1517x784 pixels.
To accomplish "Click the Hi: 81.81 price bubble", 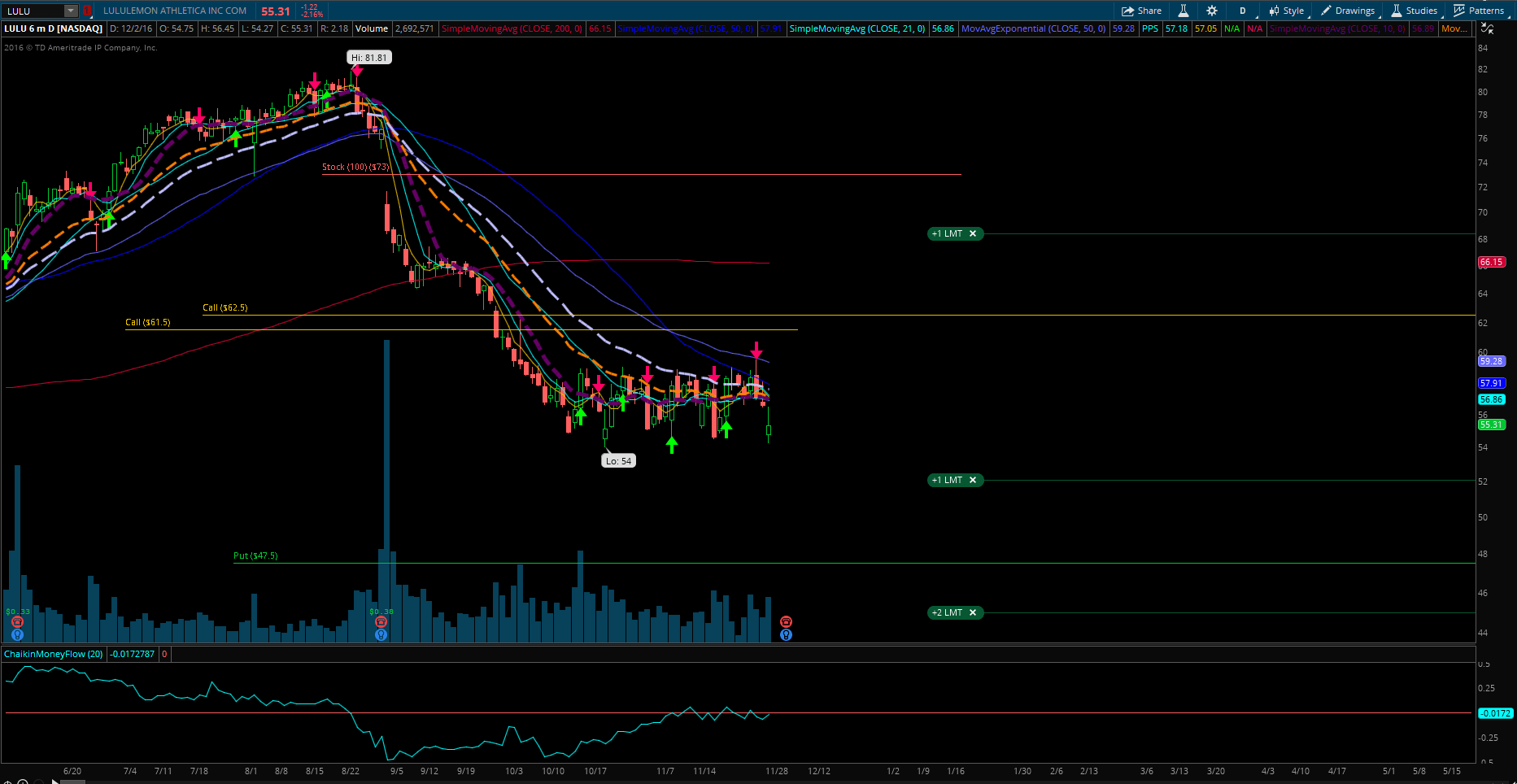I will point(369,58).
